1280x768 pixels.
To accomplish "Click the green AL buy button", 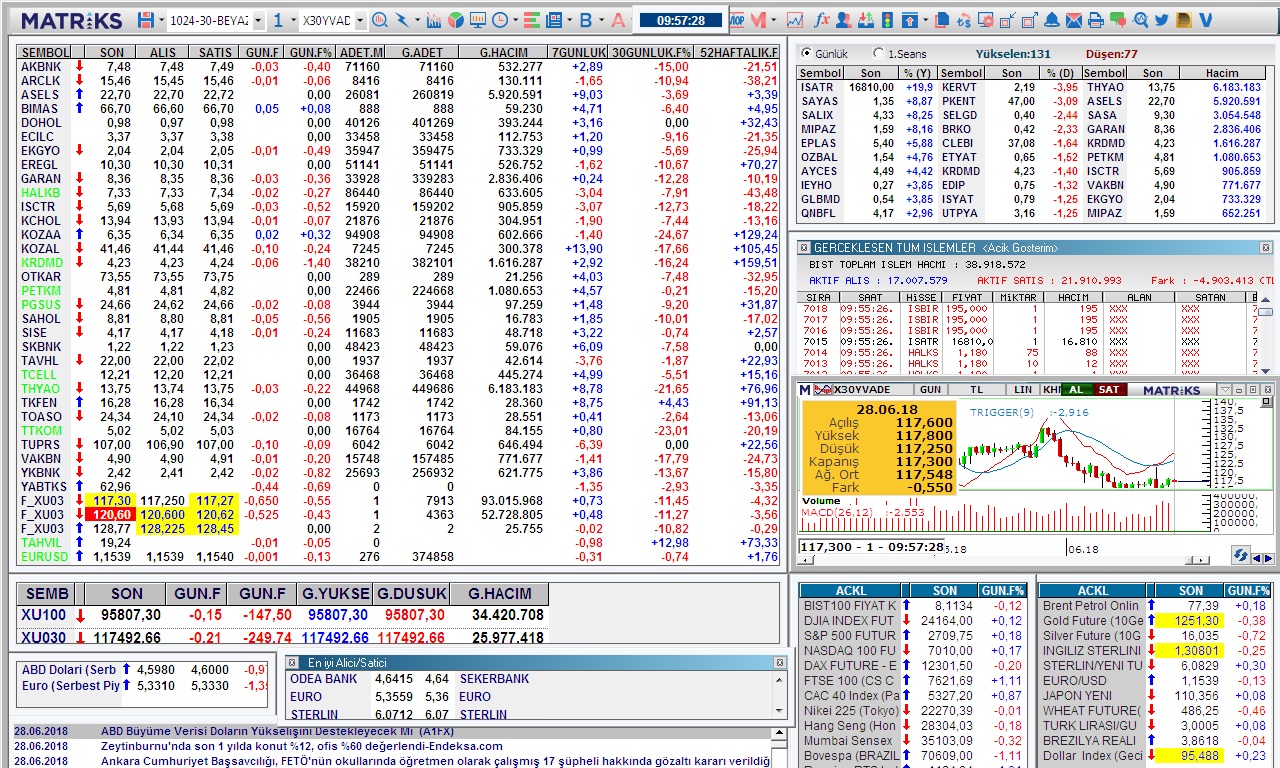I will tap(1077, 389).
